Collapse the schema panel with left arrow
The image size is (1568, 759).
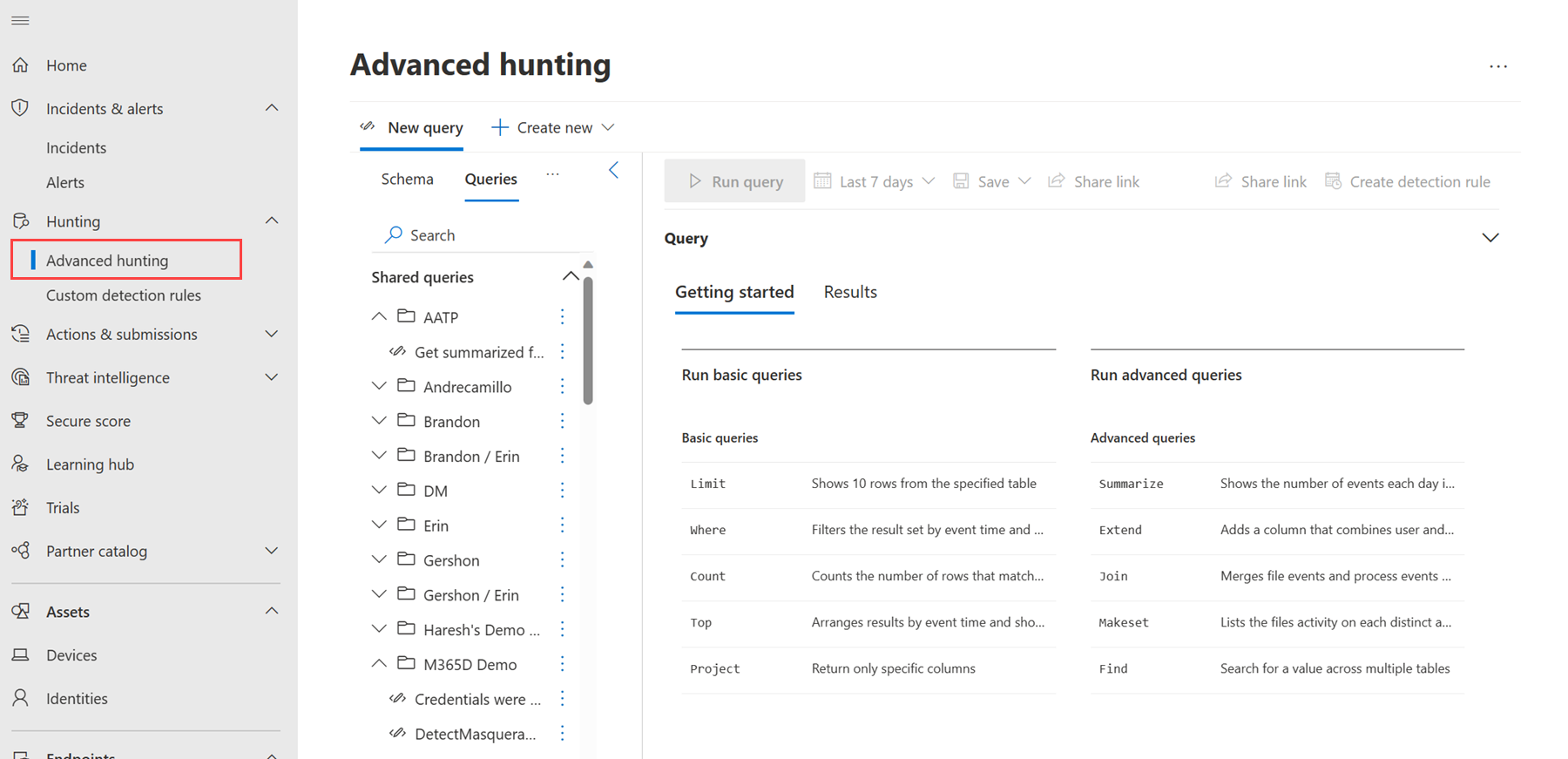click(613, 170)
